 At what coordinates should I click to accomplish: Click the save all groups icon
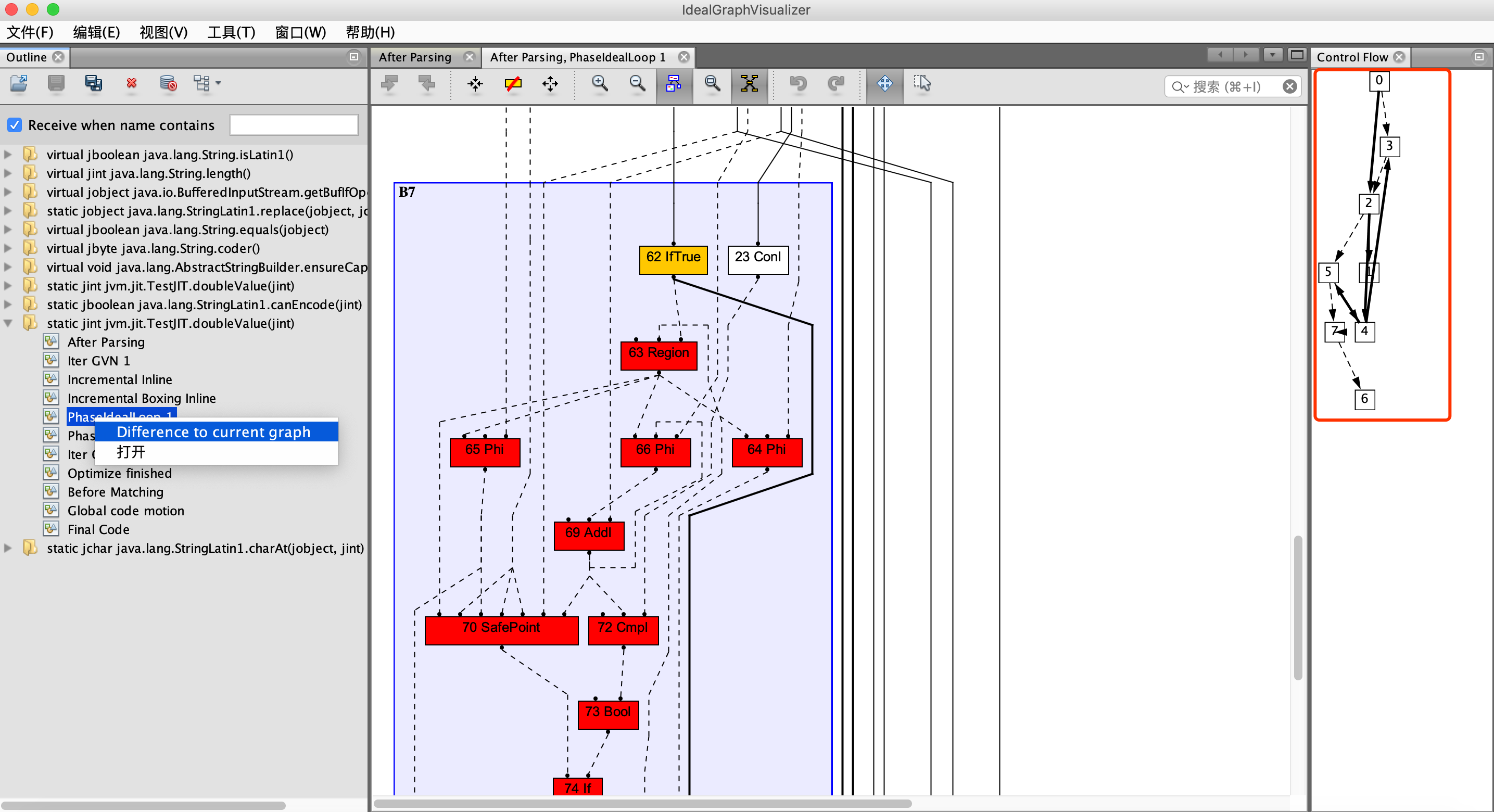tap(93, 83)
